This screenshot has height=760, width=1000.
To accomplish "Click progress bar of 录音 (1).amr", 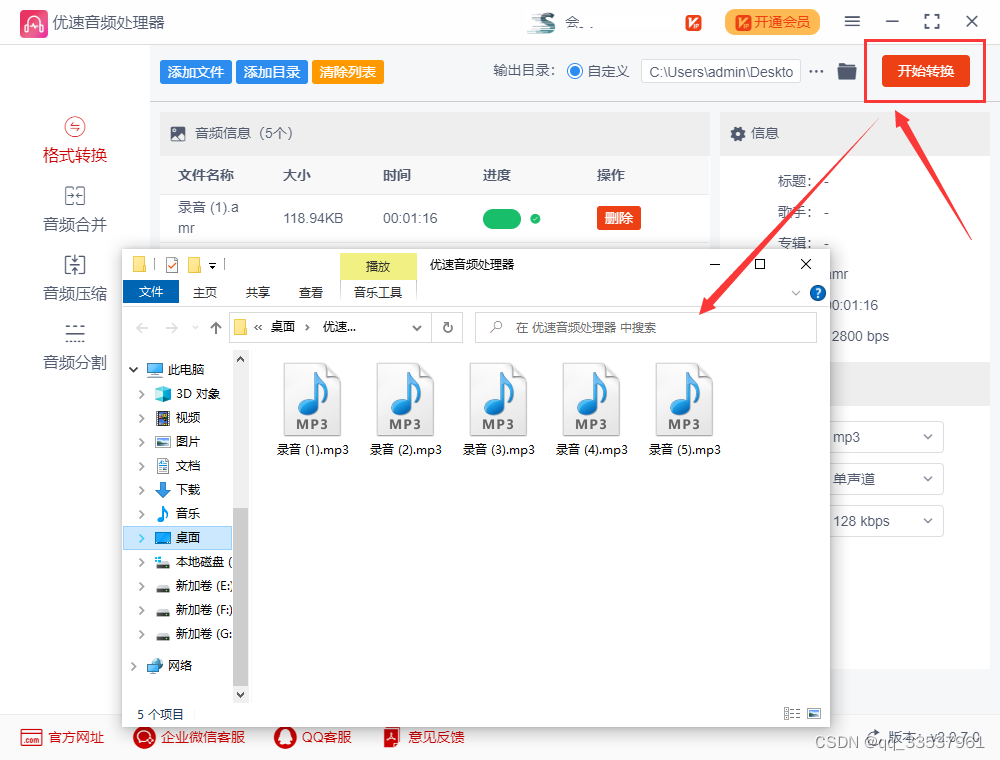I will click(502, 219).
